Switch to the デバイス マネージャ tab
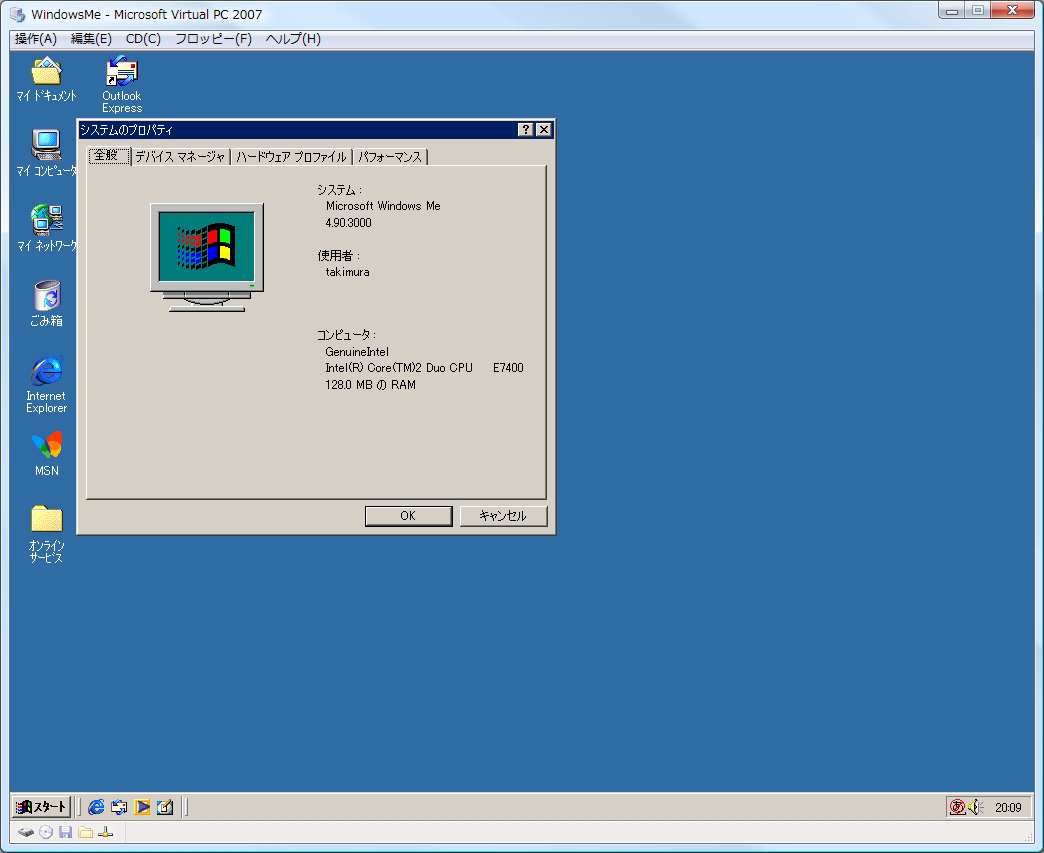 tap(180, 157)
